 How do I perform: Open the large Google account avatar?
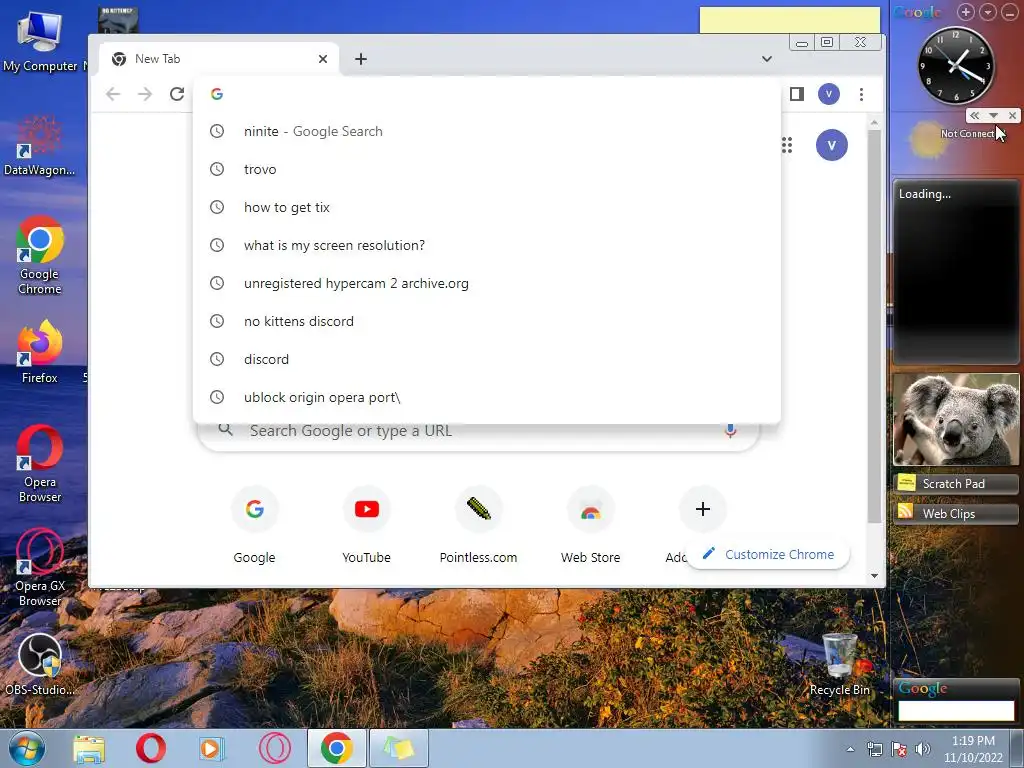coord(831,145)
